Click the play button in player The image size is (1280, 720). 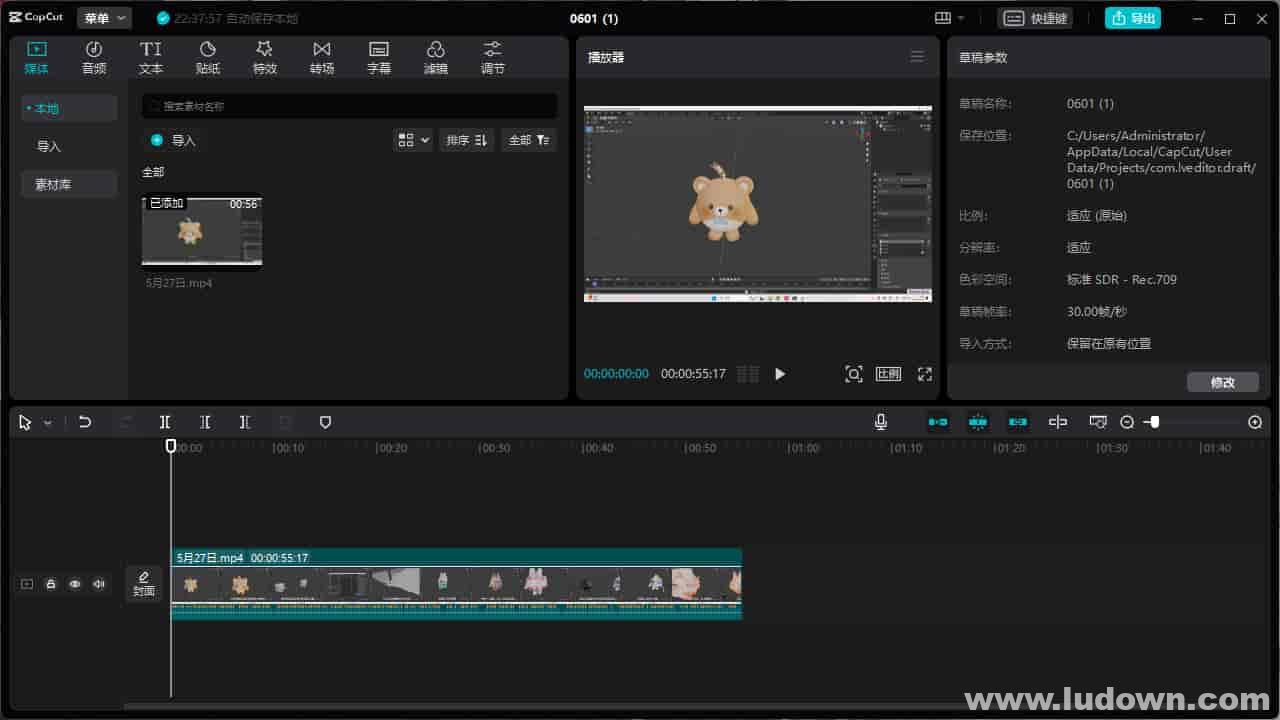coord(780,374)
